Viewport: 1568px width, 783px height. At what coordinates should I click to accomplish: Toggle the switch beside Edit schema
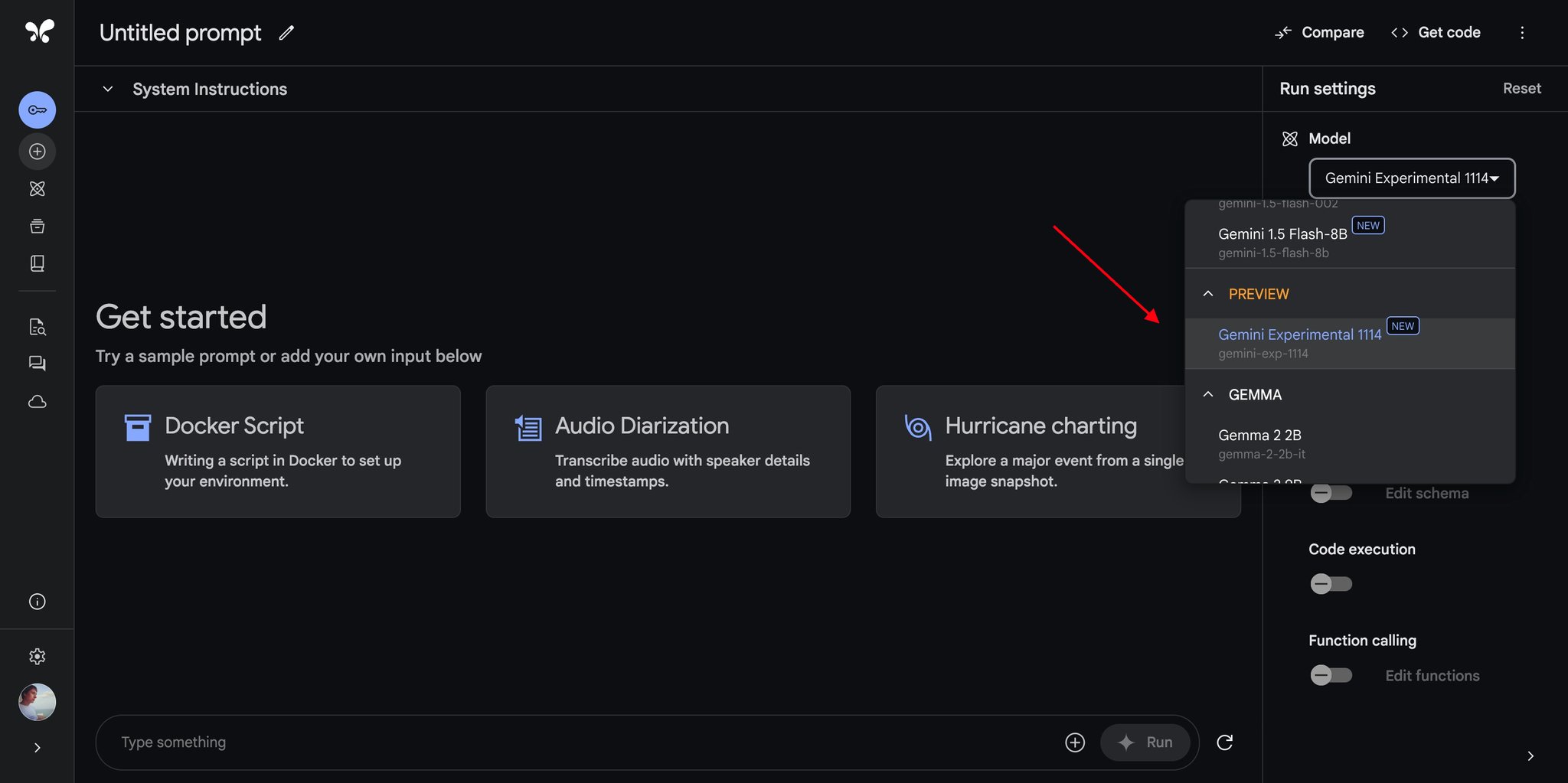tap(1331, 493)
